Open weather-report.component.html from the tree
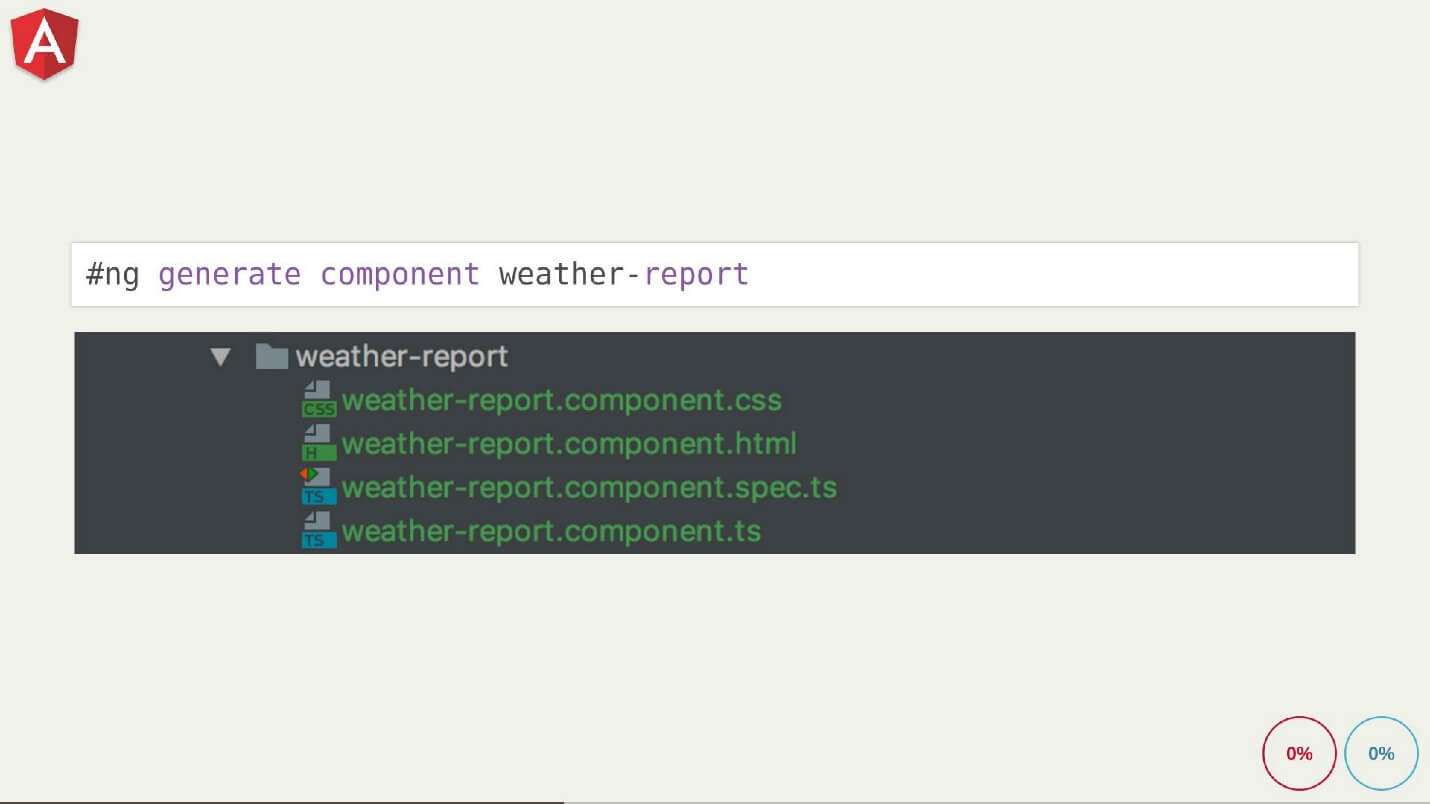Screen dimensions: 1430x804 click(568, 444)
